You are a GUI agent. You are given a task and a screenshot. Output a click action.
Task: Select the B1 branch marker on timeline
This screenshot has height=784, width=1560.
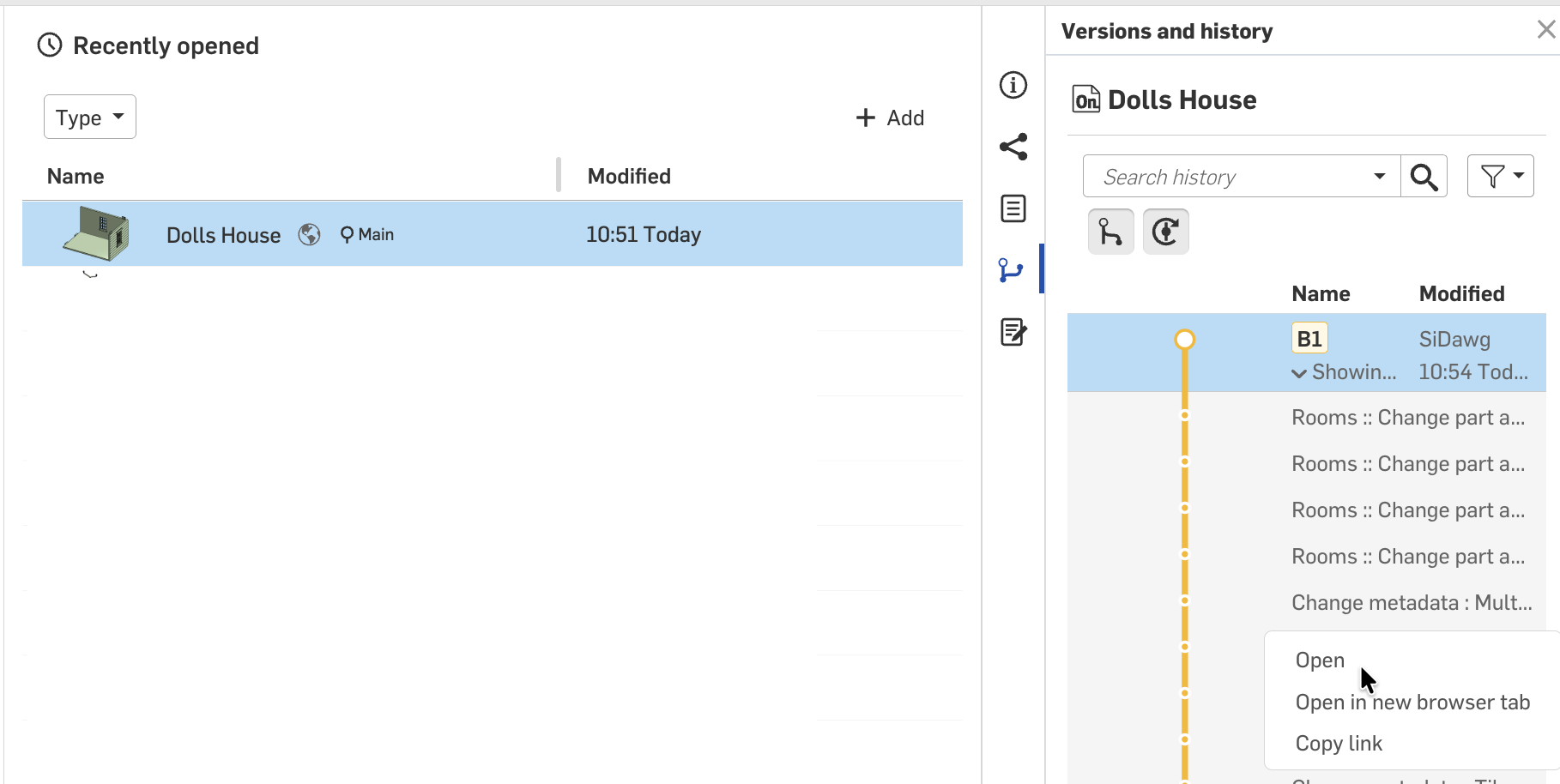tap(1184, 340)
